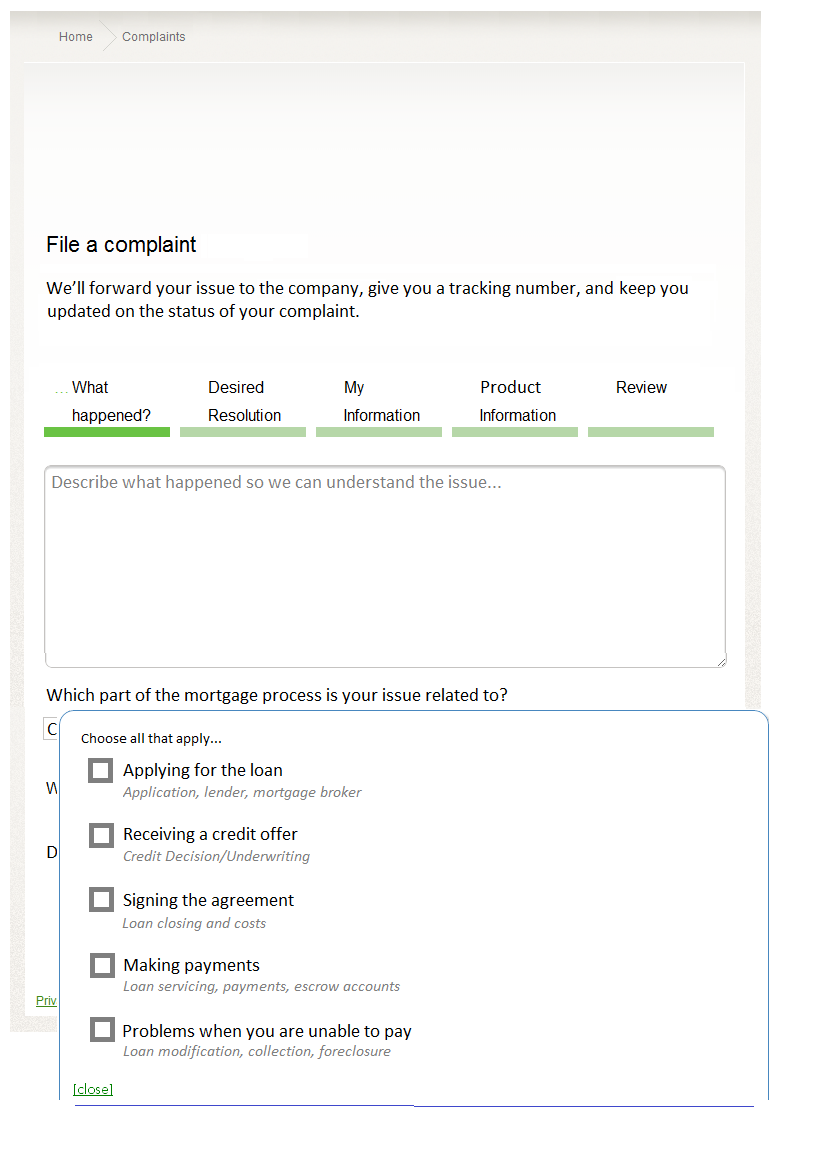Image resolution: width=820 pixels, height=1176 pixels.
Task: Switch to the Desired Resolution step
Action: 243,401
